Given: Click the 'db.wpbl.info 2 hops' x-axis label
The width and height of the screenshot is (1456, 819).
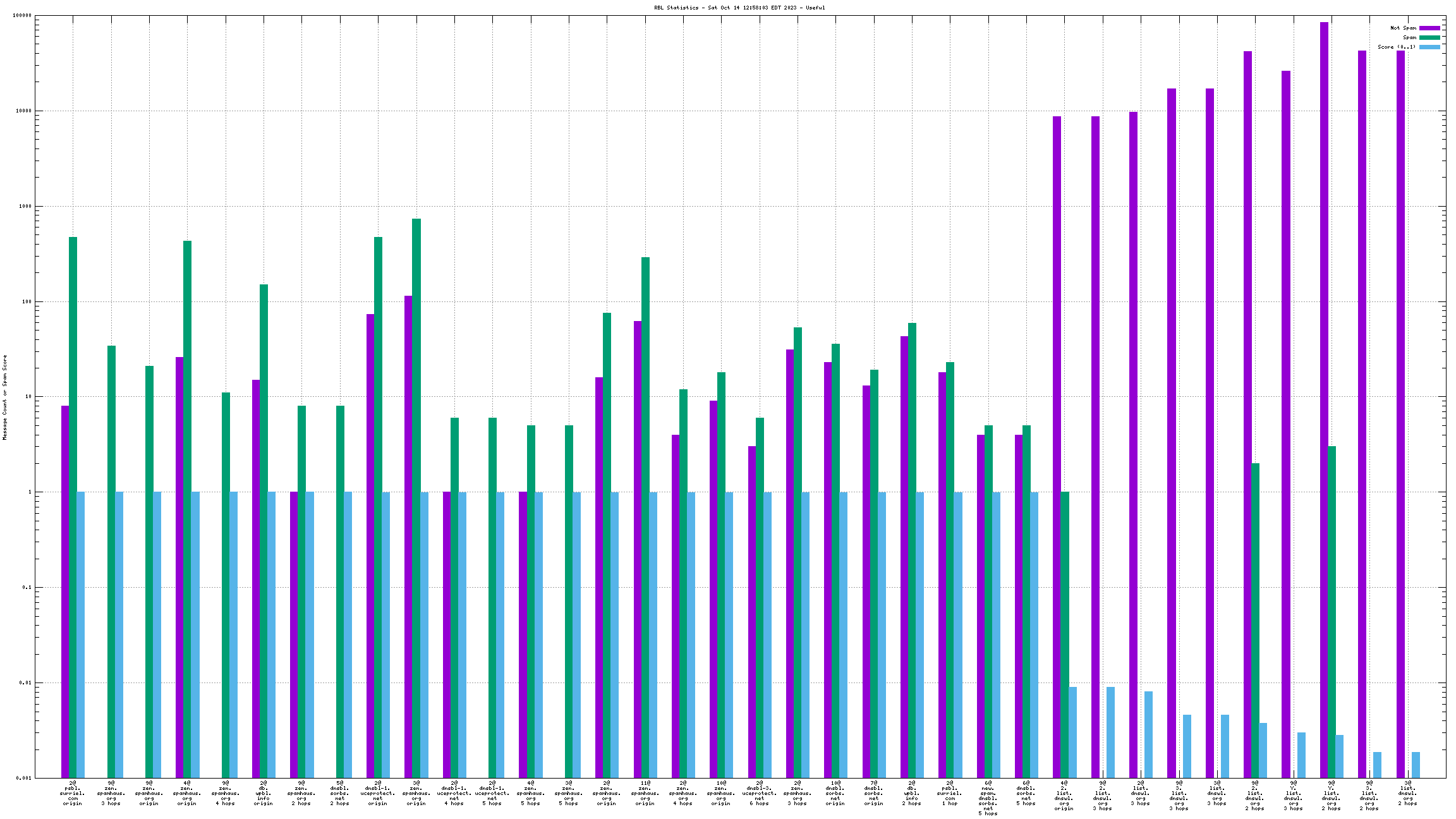Looking at the screenshot, I should point(912,793).
